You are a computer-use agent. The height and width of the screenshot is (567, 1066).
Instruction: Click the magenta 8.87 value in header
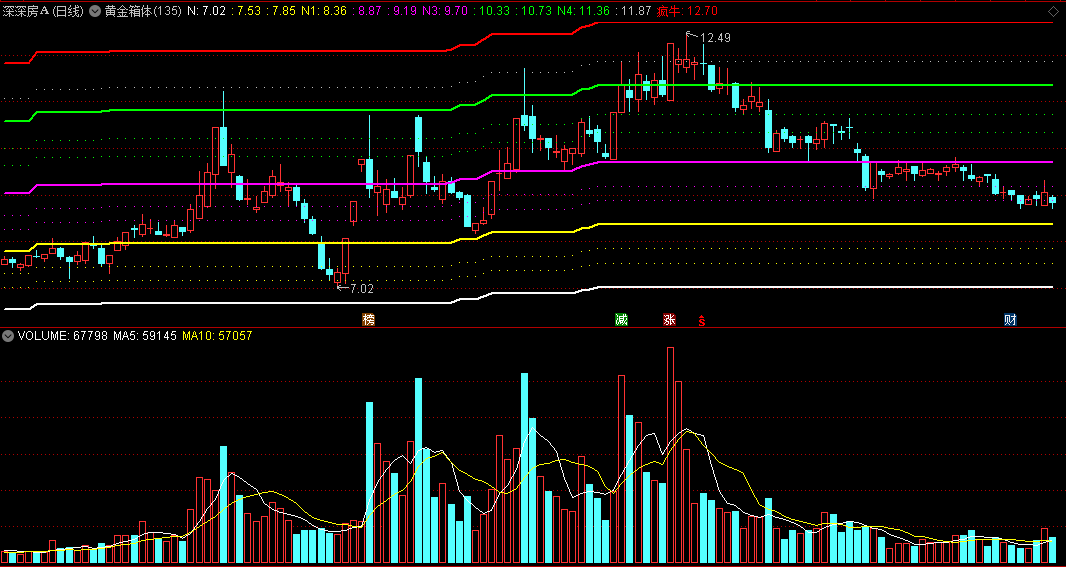click(x=370, y=11)
